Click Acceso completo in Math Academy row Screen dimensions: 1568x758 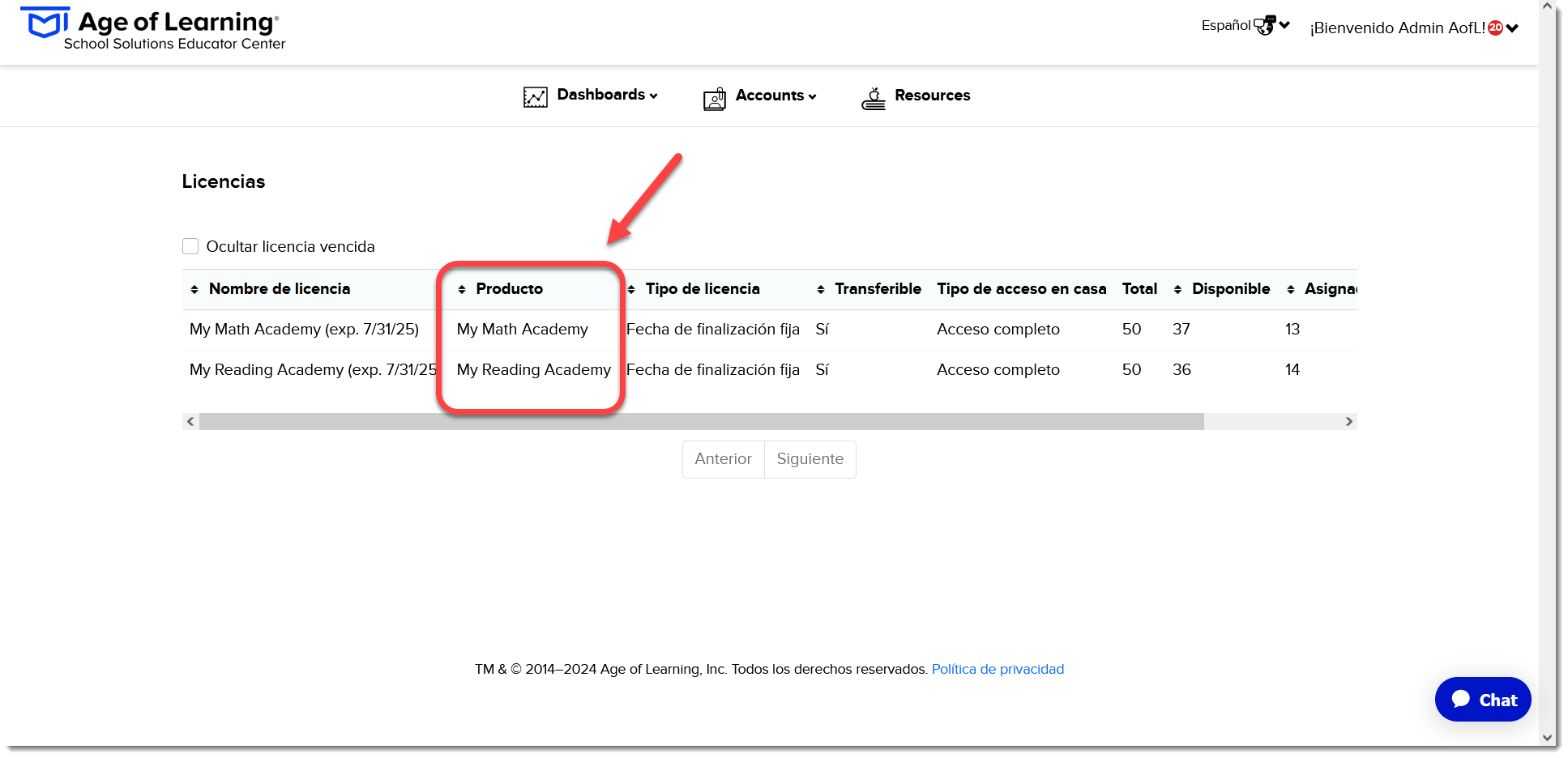[x=998, y=330]
